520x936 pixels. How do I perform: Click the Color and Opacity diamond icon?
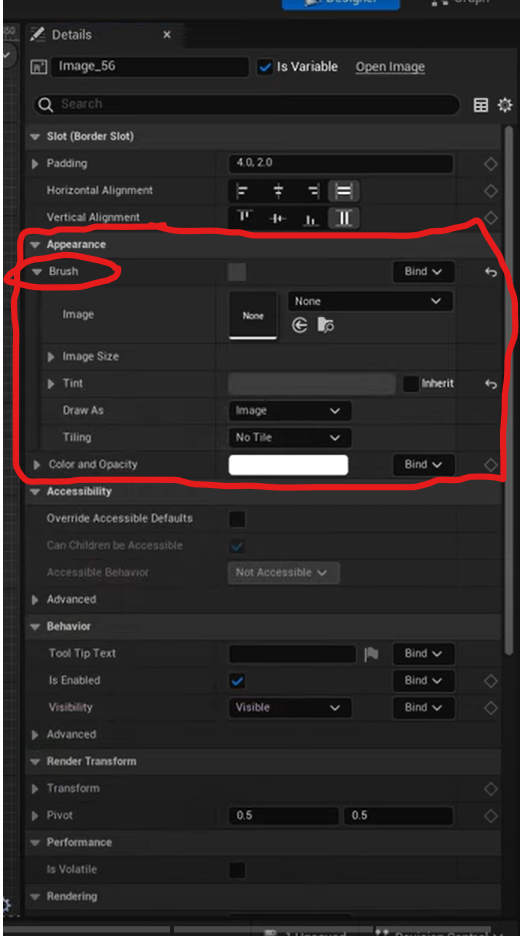click(x=491, y=465)
